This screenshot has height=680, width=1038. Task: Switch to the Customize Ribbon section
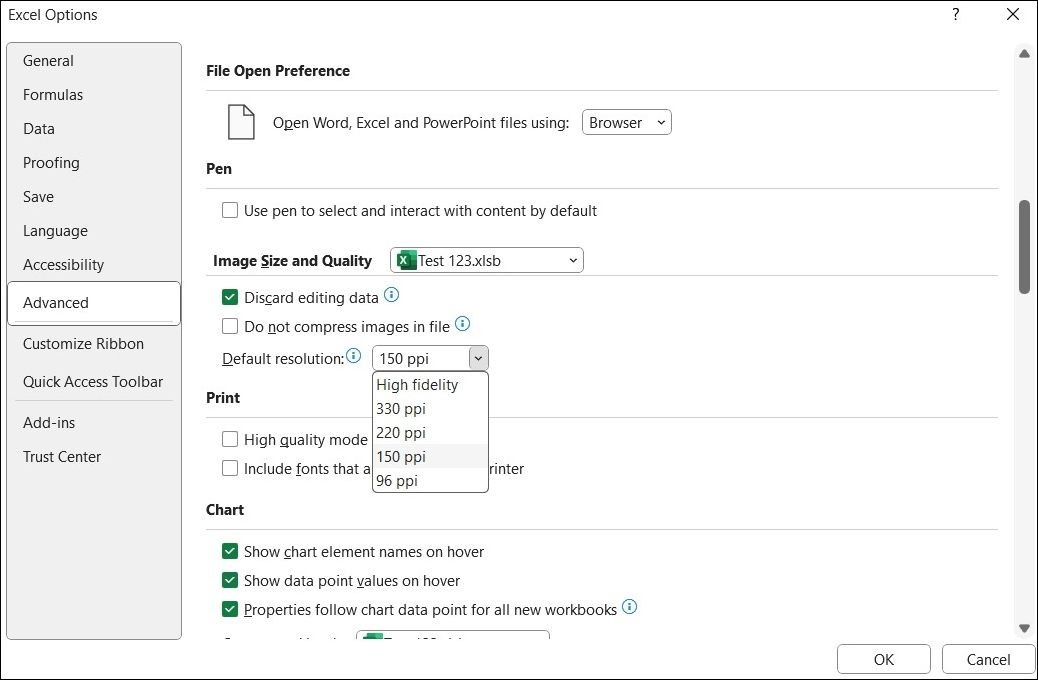pos(83,343)
